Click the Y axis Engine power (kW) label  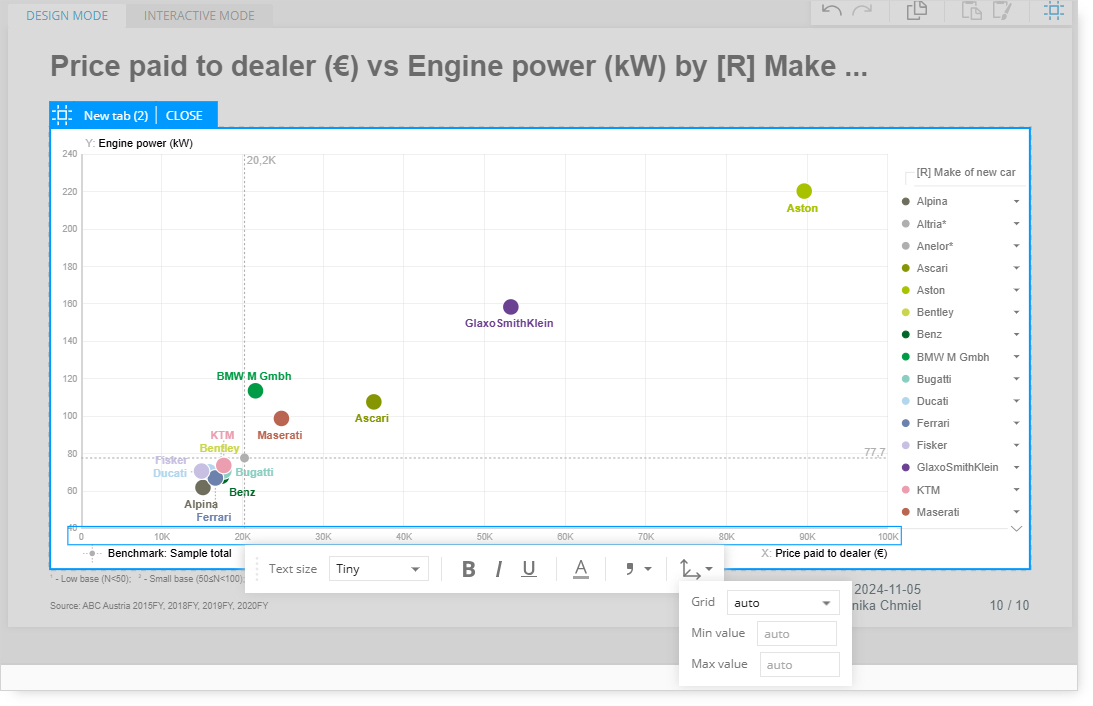(145, 144)
